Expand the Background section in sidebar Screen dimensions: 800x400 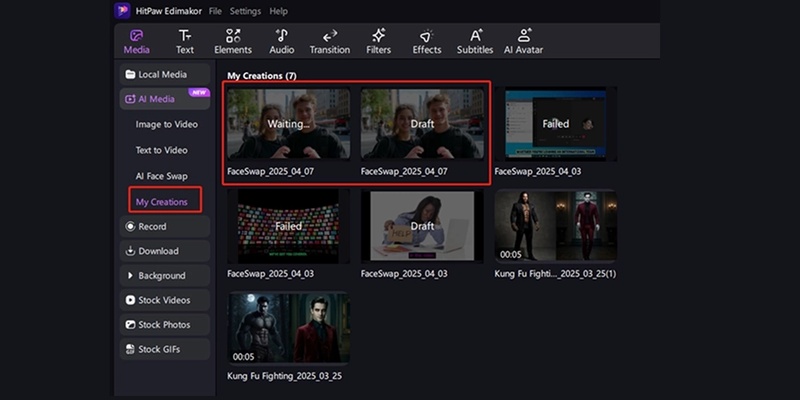(162, 275)
